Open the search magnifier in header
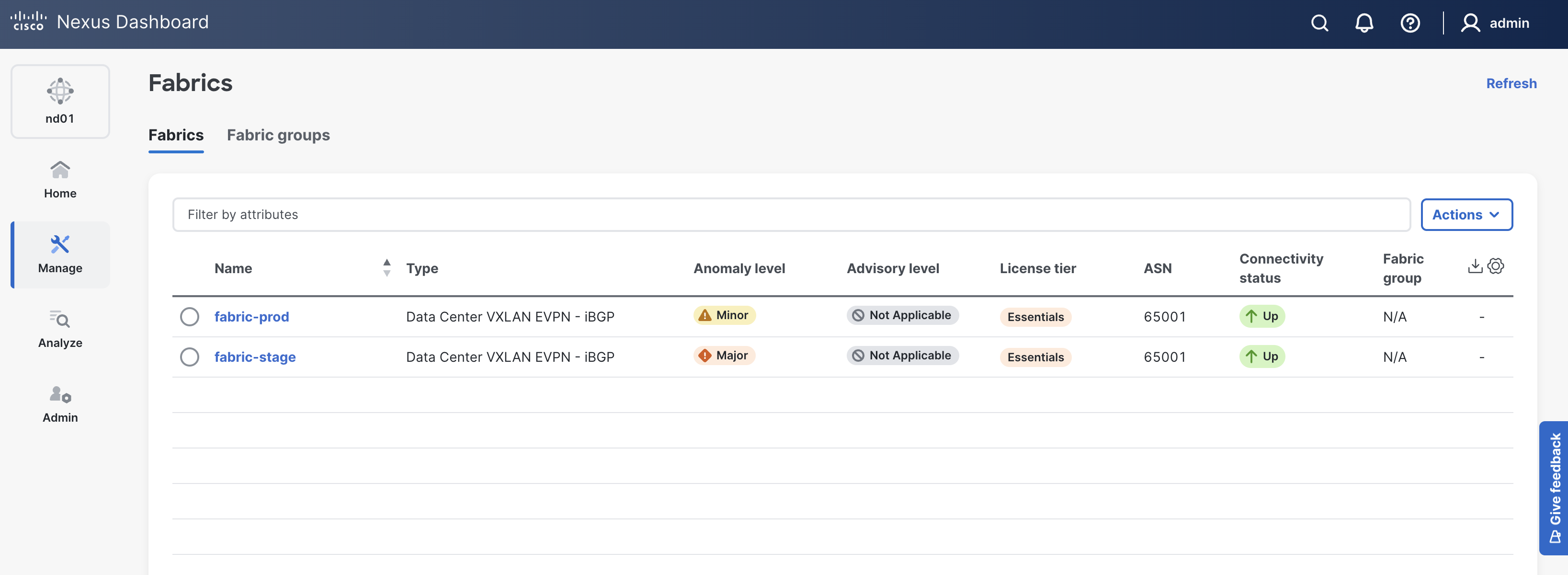Viewport: 1568px width, 575px height. coord(1319,23)
